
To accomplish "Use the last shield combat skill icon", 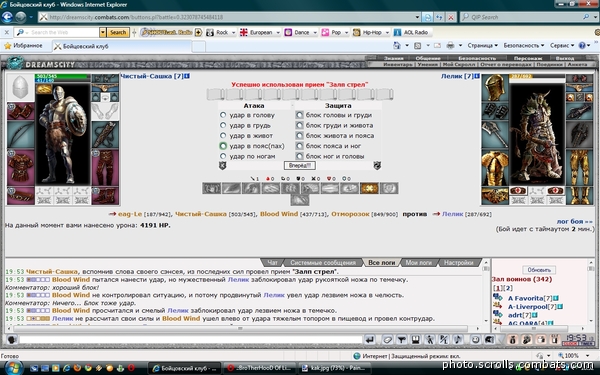I will pos(389,188).
